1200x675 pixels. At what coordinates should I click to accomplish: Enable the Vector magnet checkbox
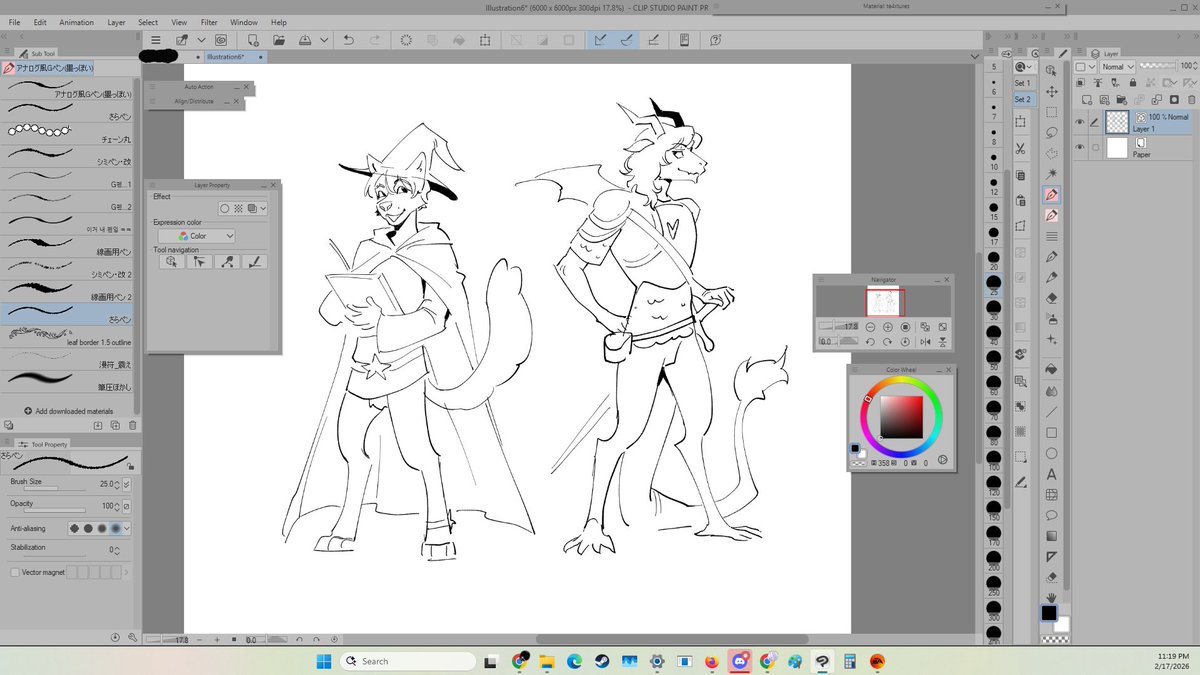tap(15, 572)
